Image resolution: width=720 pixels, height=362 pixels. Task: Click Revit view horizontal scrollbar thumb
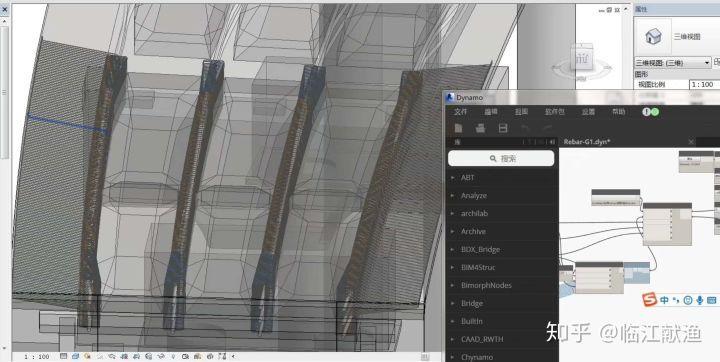tap(425, 356)
